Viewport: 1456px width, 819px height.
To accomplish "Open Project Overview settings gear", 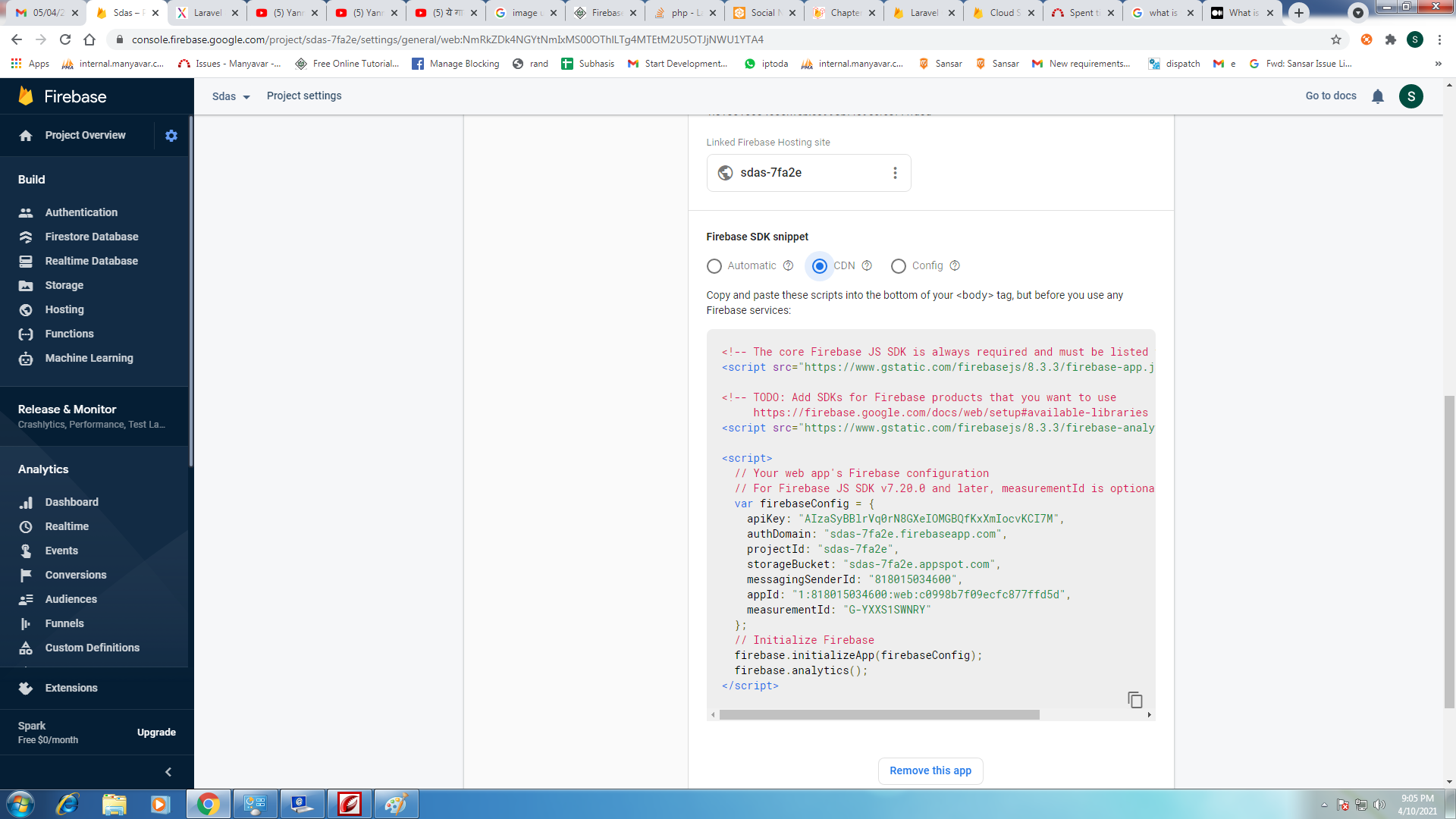I will click(x=171, y=135).
